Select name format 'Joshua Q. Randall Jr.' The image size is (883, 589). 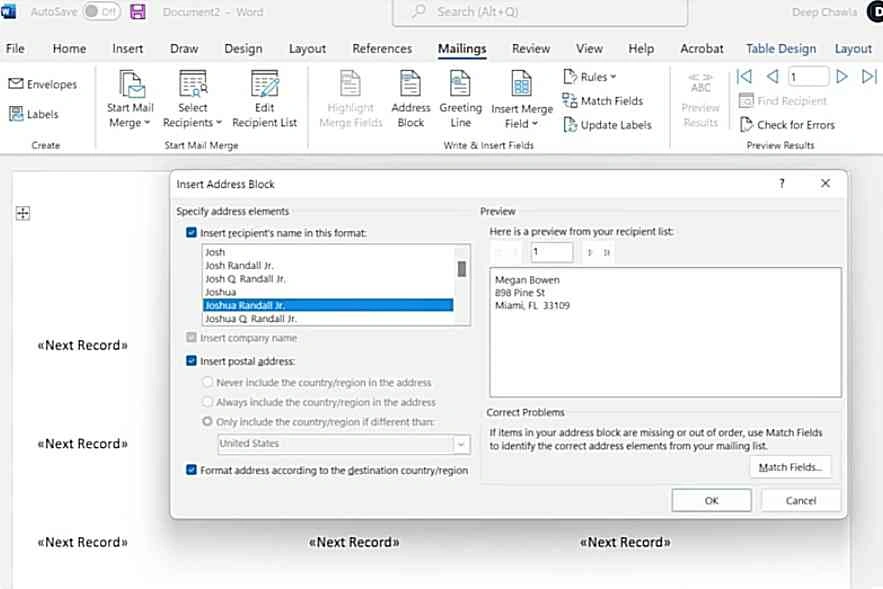click(328, 319)
